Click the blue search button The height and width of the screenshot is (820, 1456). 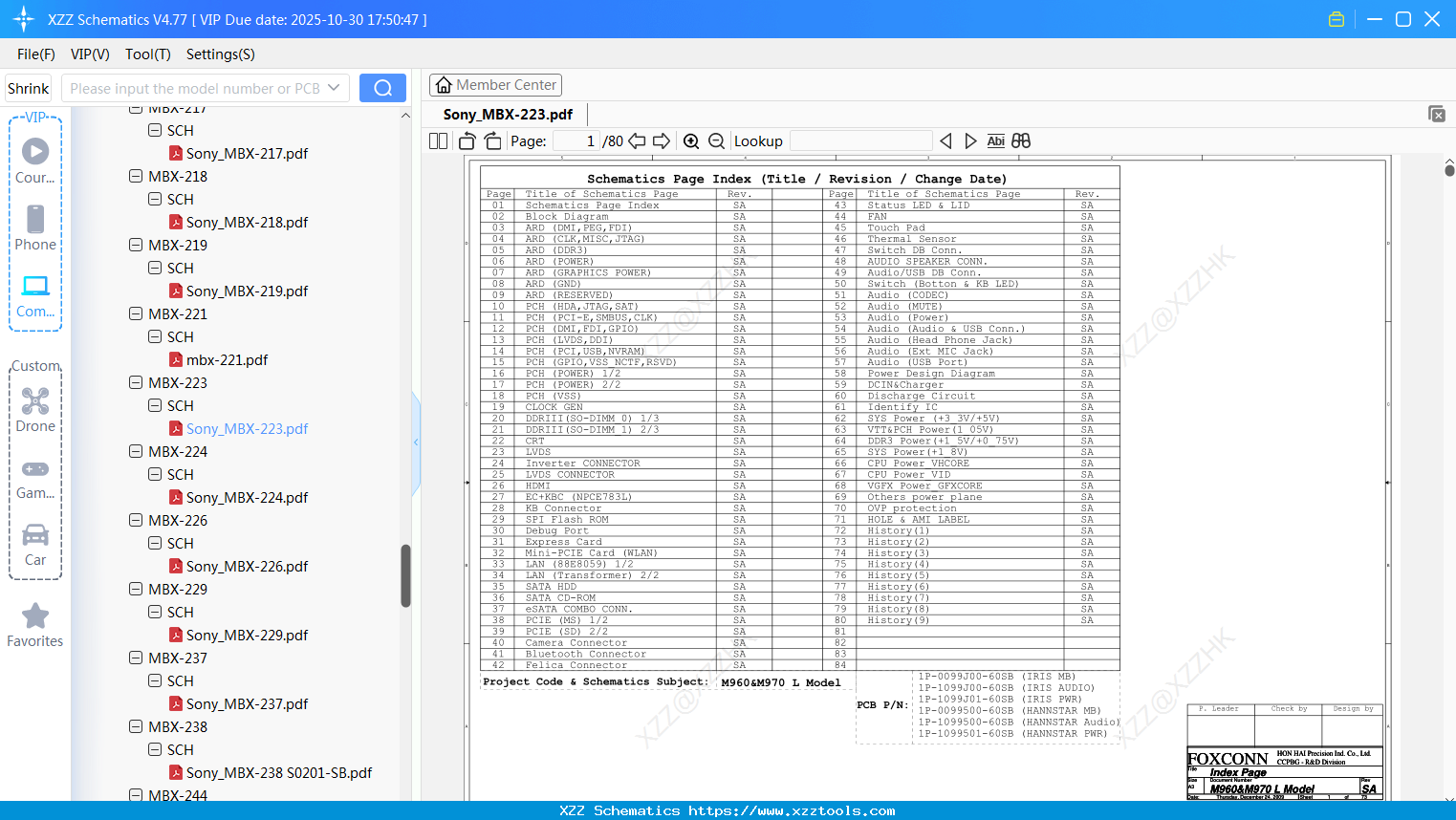[382, 88]
